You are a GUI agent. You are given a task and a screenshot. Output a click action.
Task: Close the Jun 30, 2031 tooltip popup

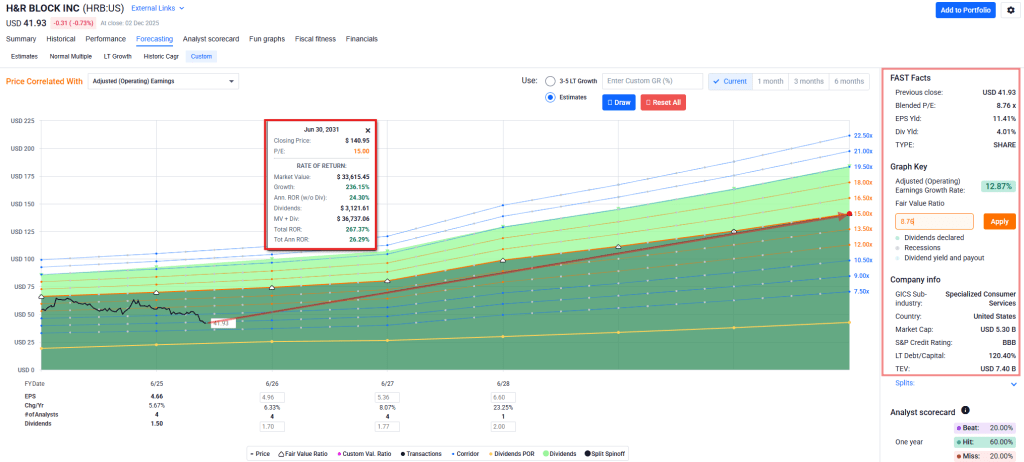tap(367, 130)
